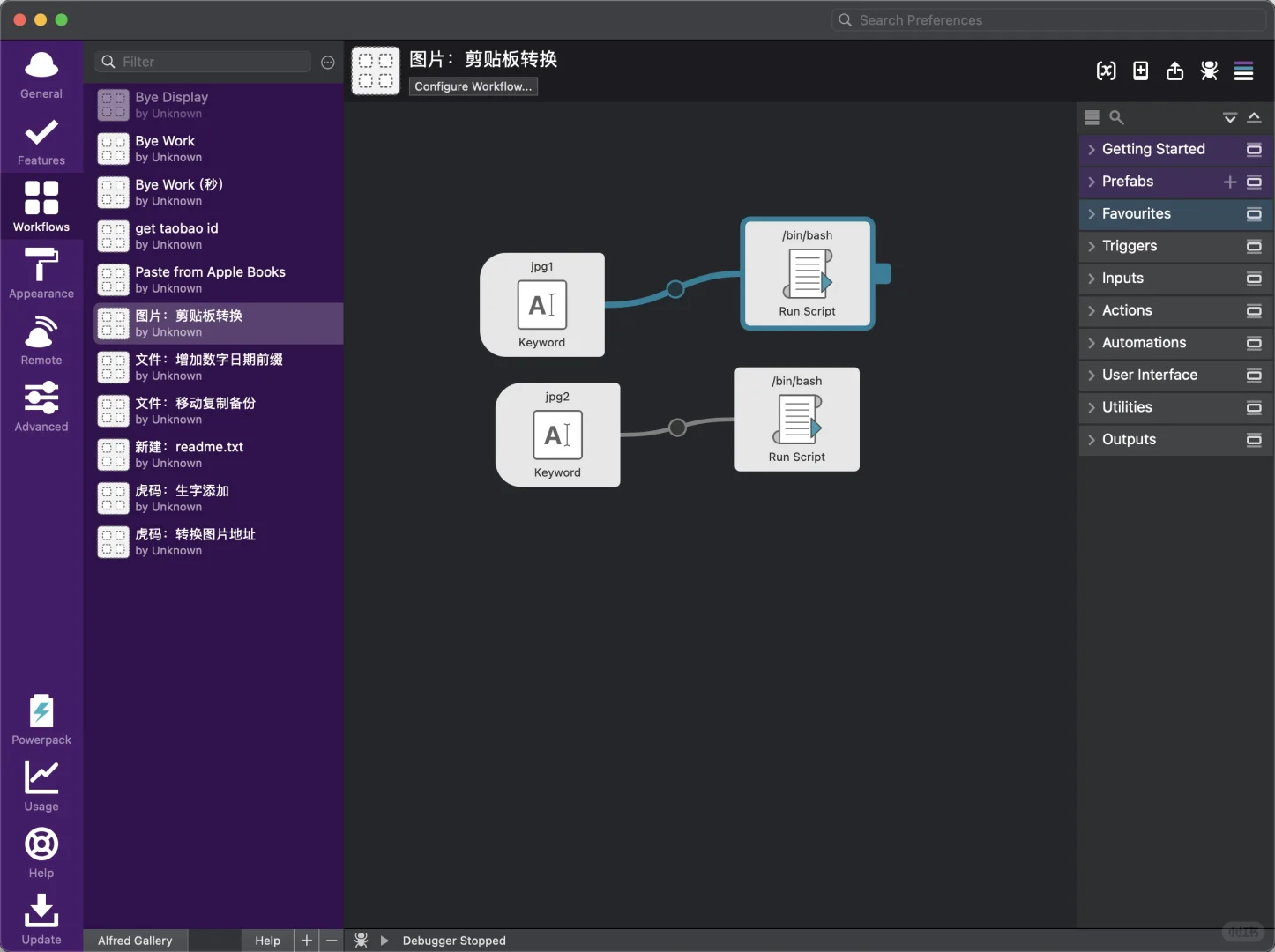Toggle the Utilities section collapse icon
The image size is (1275, 952).
coord(1254,407)
